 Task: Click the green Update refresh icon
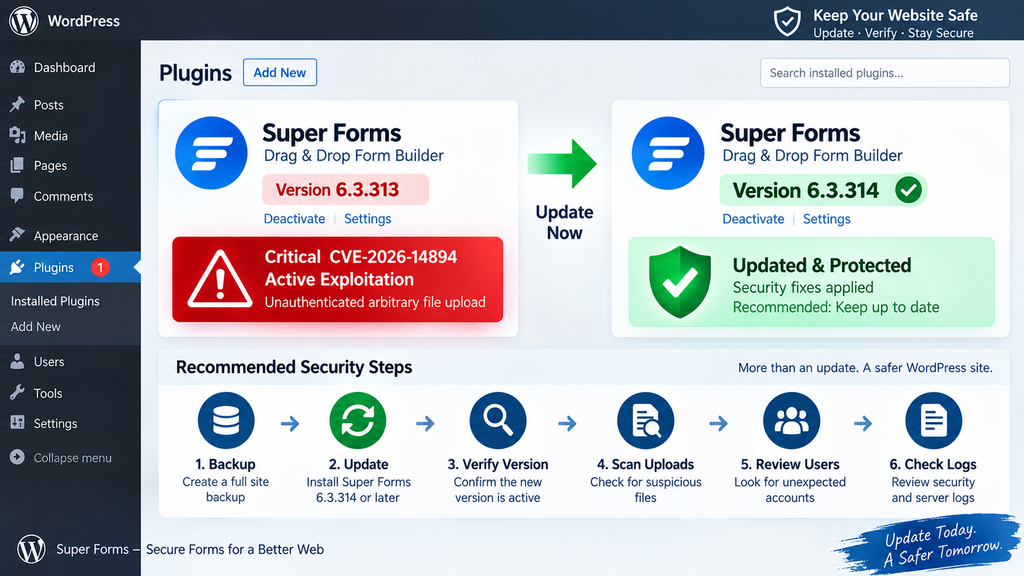[x=358, y=421]
